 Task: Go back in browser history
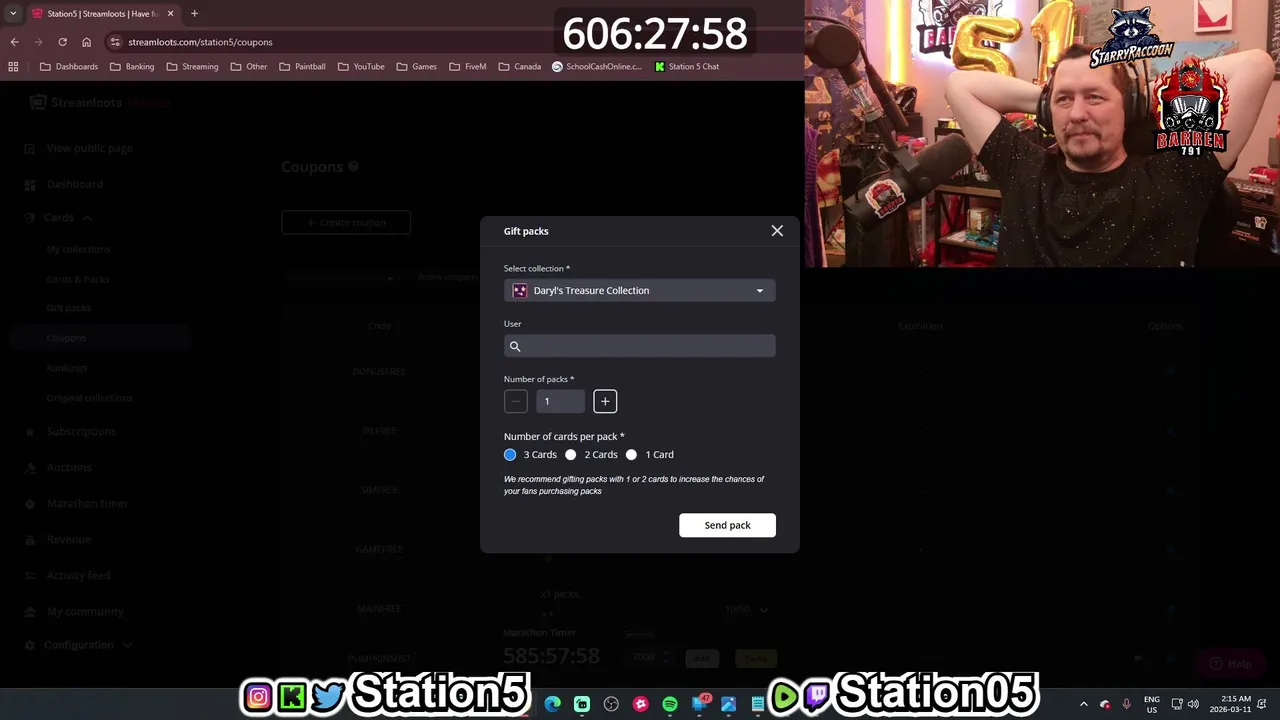pos(14,42)
